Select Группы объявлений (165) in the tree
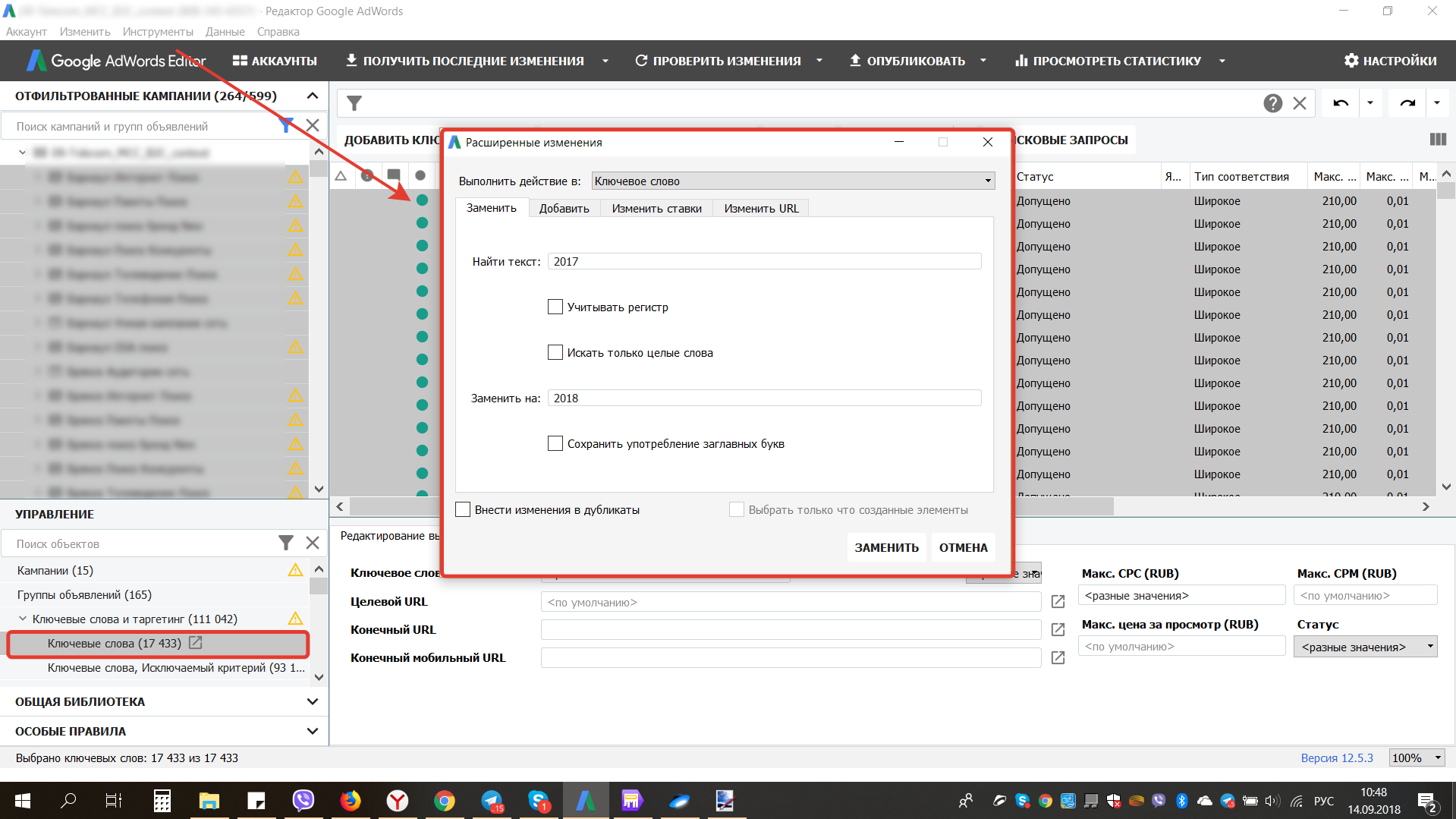Image resolution: width=1456 pixels, height=819 pixels. pos(85,594)
